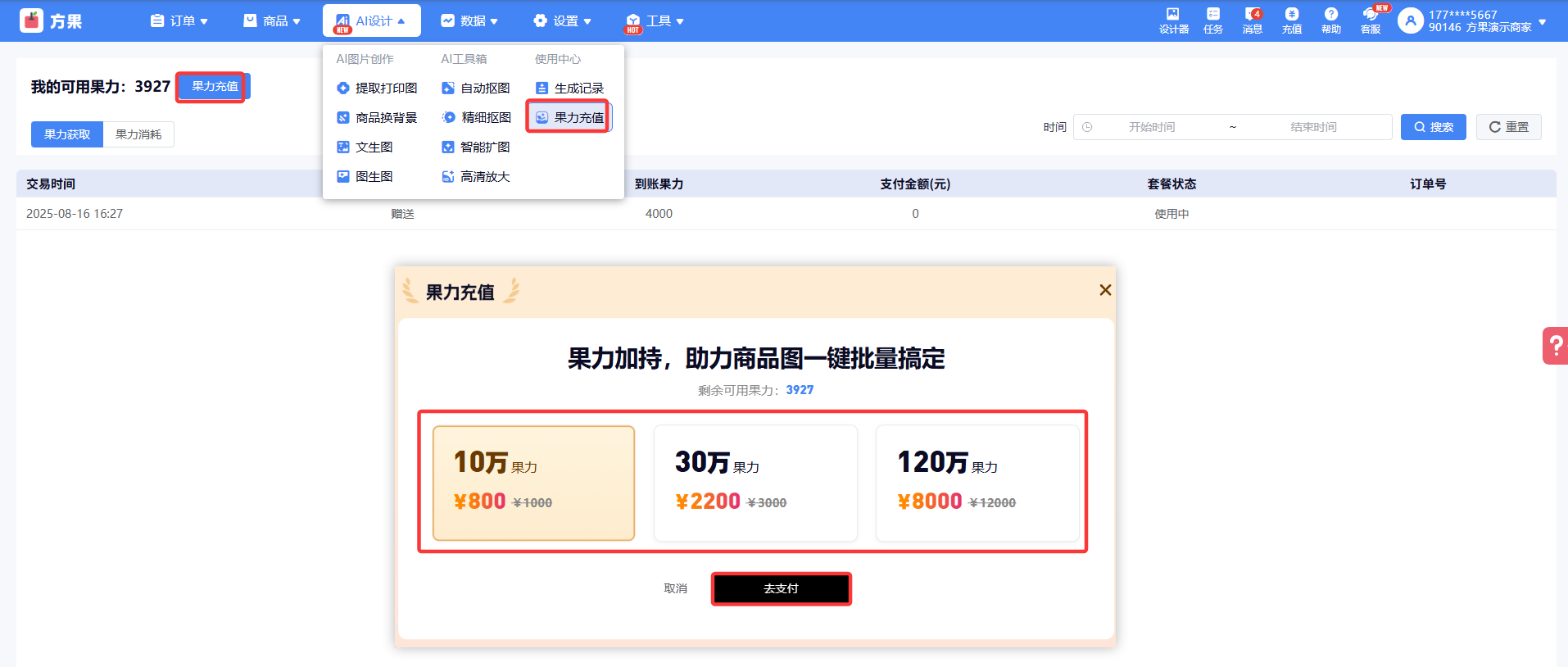Click the 2025-08-16 16:27 transaction time cell
This screenshot has height=667, width=1568.
75,214
